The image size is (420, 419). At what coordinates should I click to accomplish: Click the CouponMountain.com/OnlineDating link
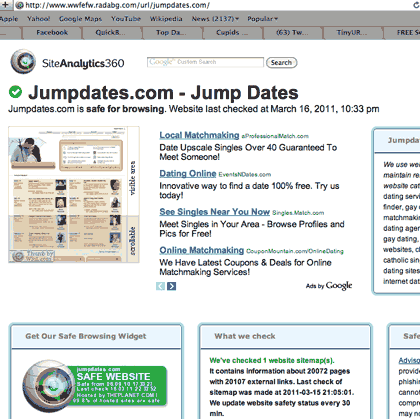(295, 251)
